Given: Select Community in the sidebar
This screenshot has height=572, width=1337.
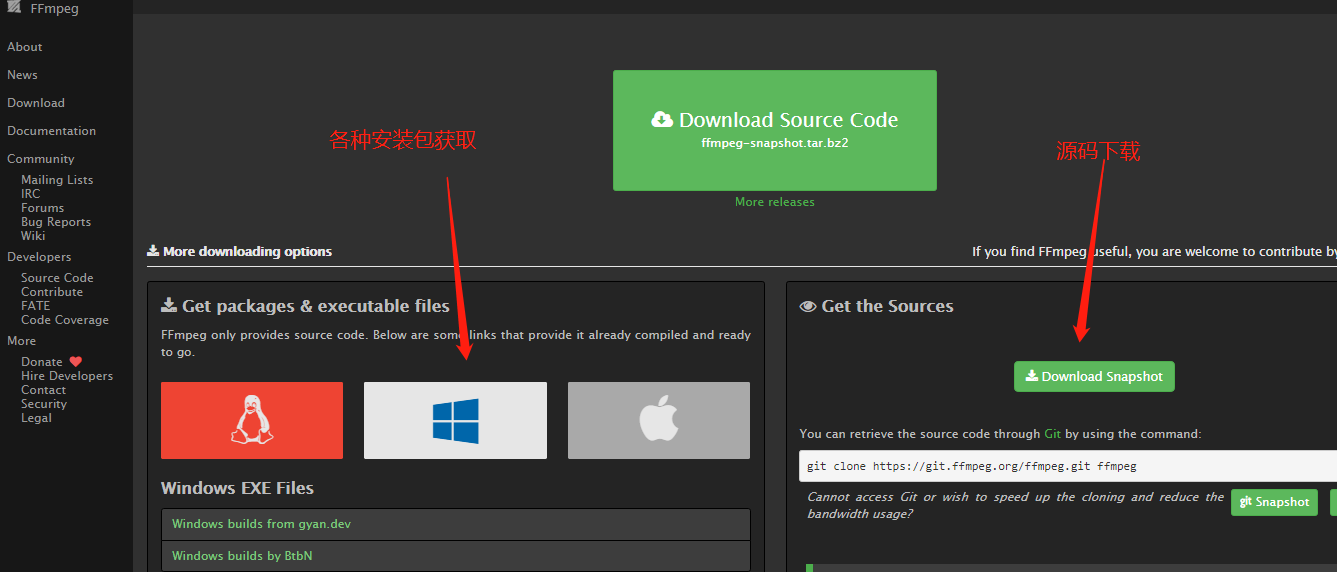Looking at the screenshot, I should point(41,159).
